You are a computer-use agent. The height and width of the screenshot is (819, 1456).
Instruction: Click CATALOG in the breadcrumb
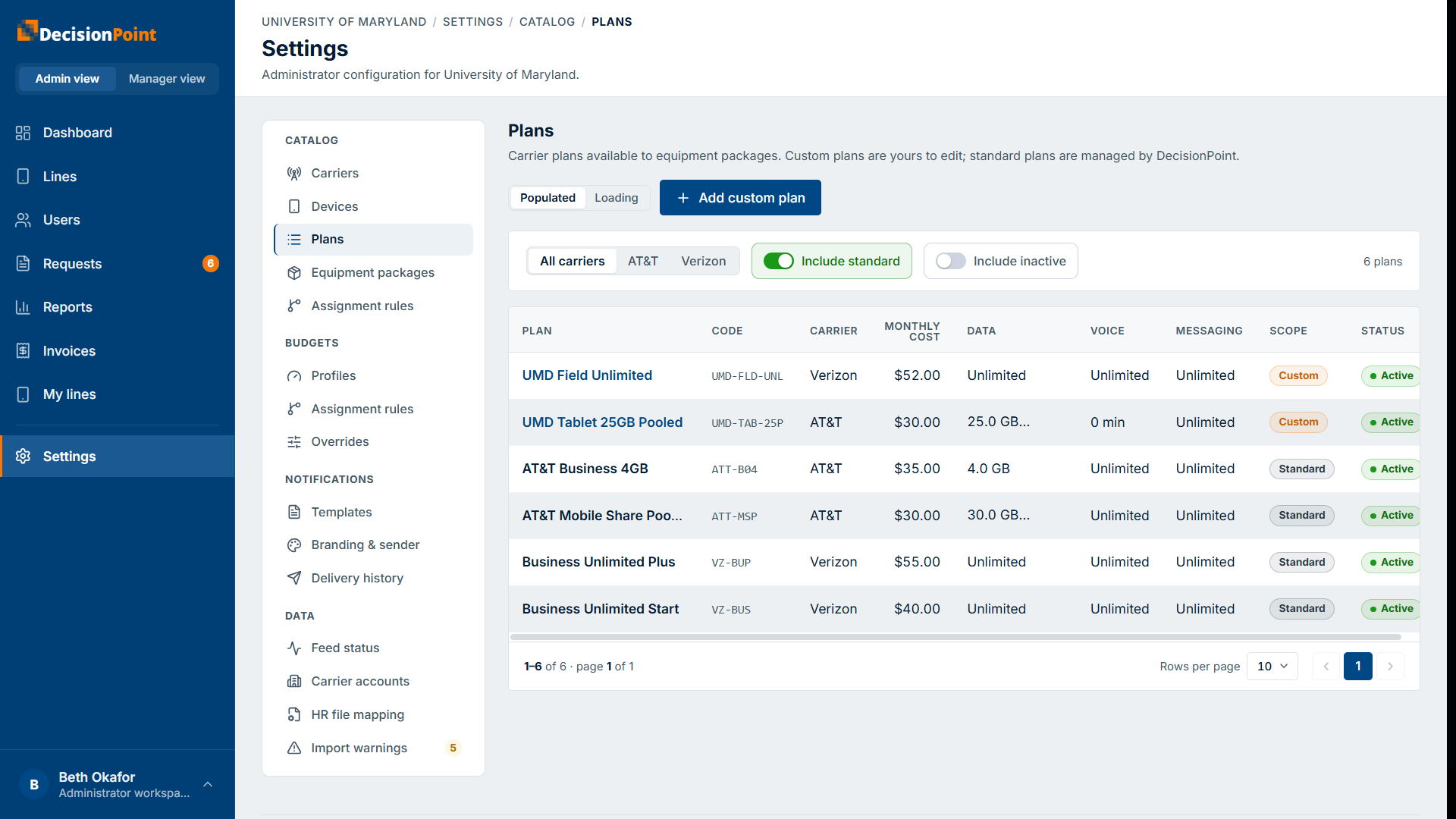(547, 22)
